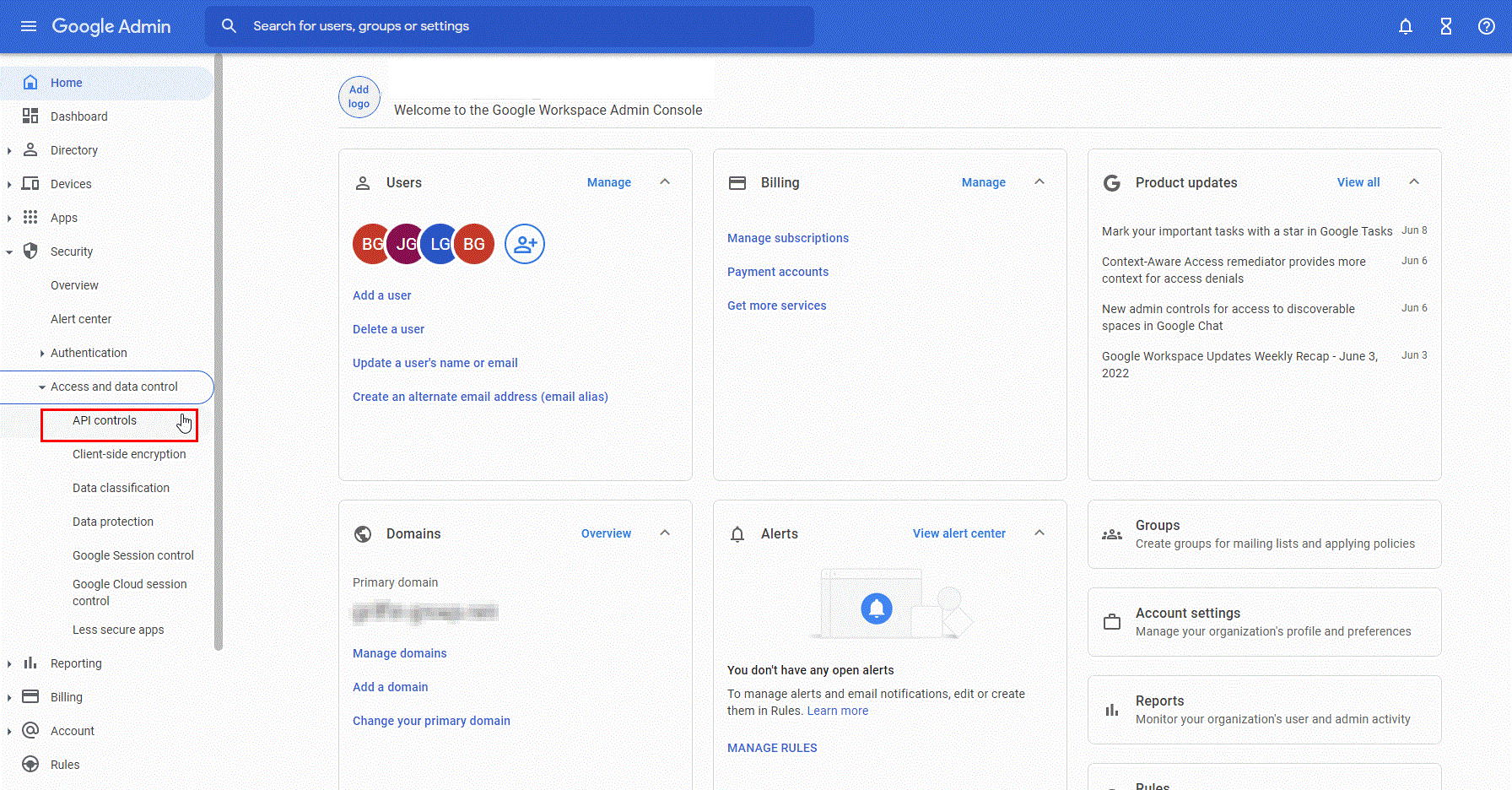Open the main navigation hamburger menu

29,26
